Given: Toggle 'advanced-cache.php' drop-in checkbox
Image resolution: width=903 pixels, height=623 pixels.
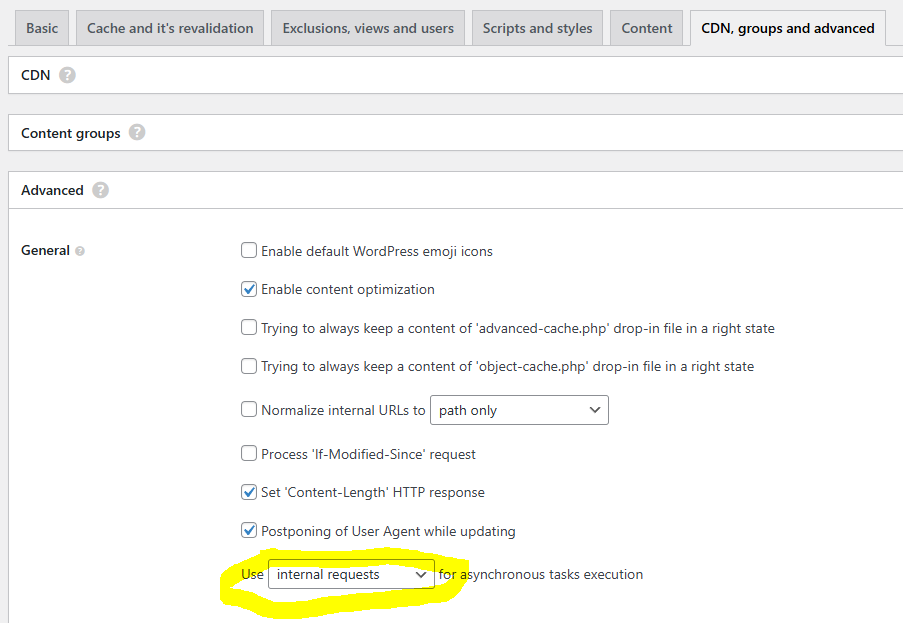Looking at the screenshot, I should click(x=249, y=327).
